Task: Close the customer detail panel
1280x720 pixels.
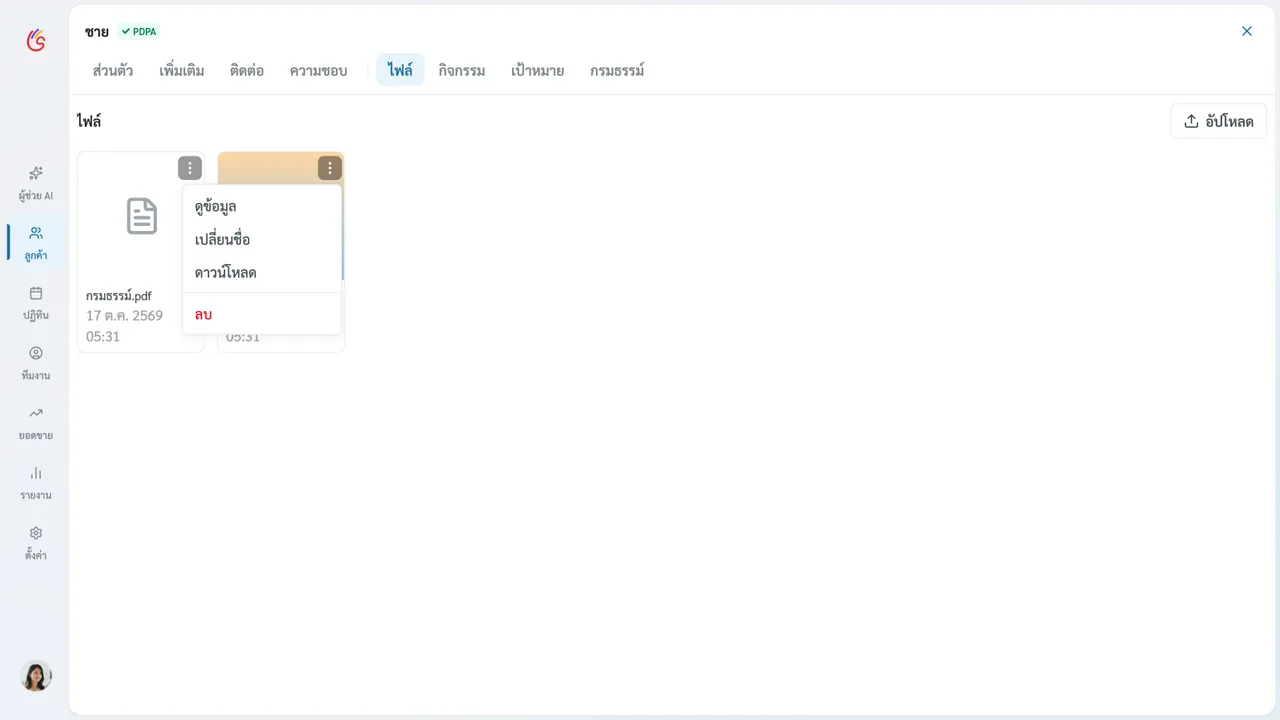Action: pos(1247,31)
